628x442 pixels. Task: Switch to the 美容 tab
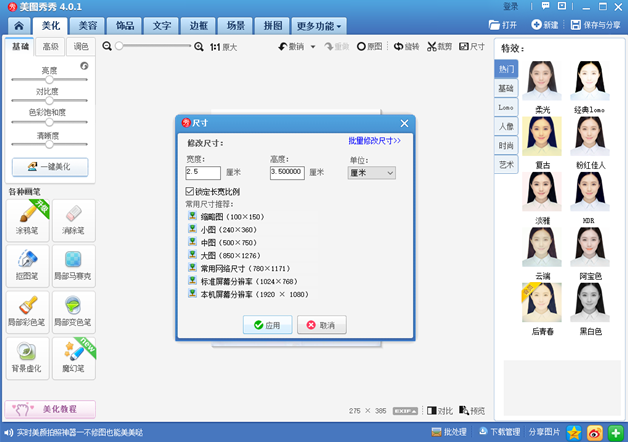tap(88, 26)
